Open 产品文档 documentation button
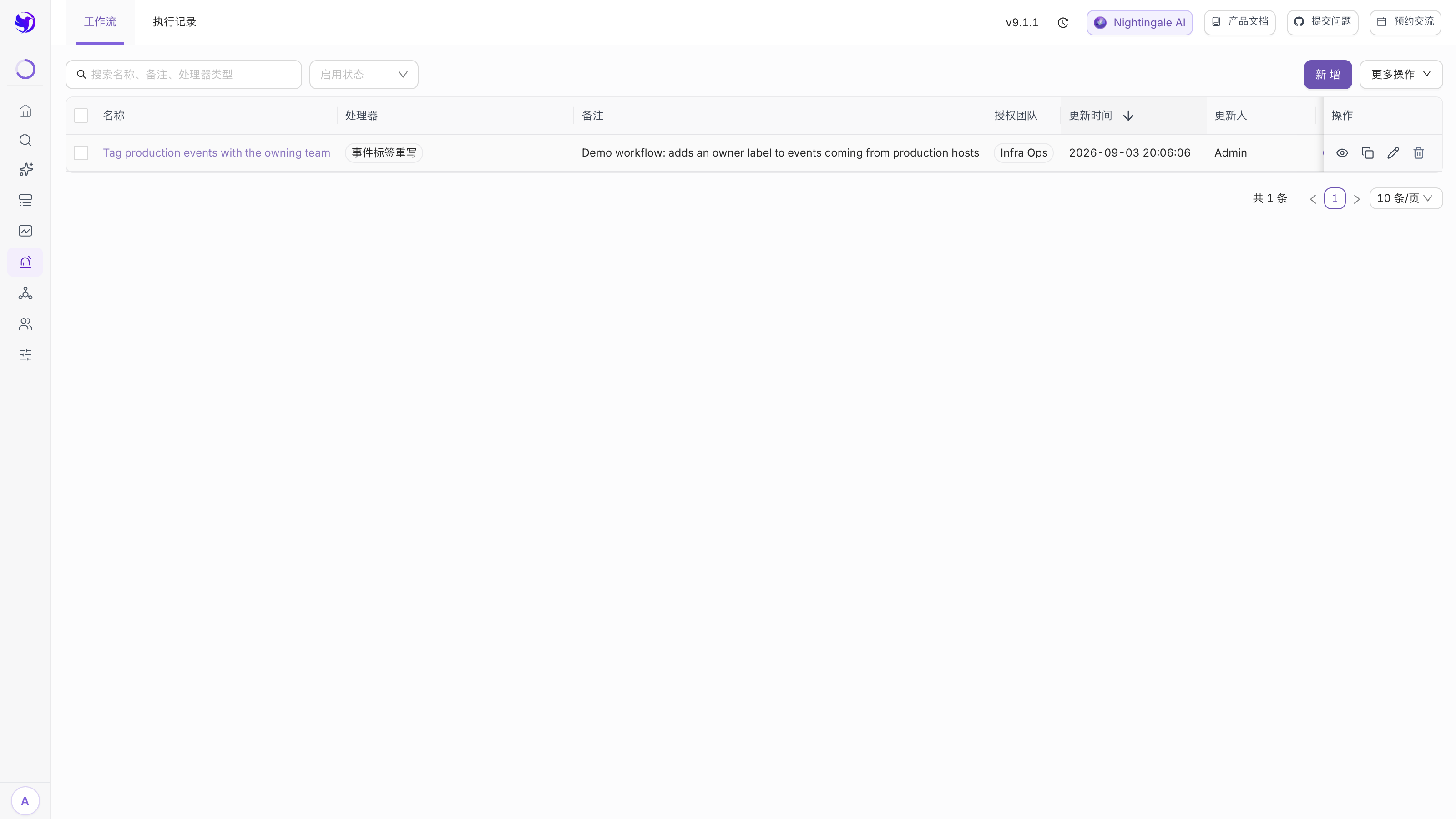Image resolution: width=1456 pixels, height=819 pixels. pos(1239,23)
